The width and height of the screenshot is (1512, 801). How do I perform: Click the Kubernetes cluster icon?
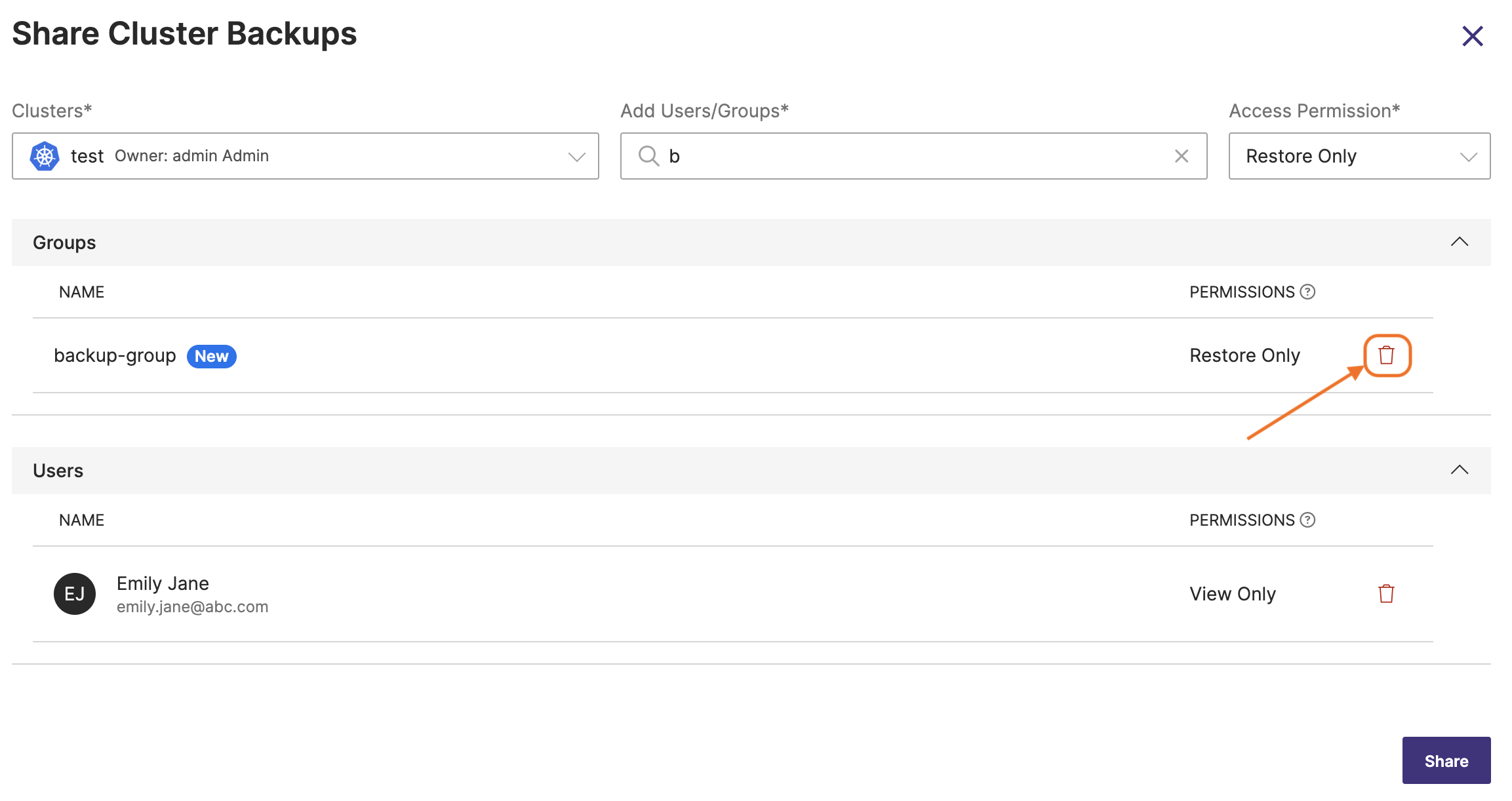click(x=45, y=156)
